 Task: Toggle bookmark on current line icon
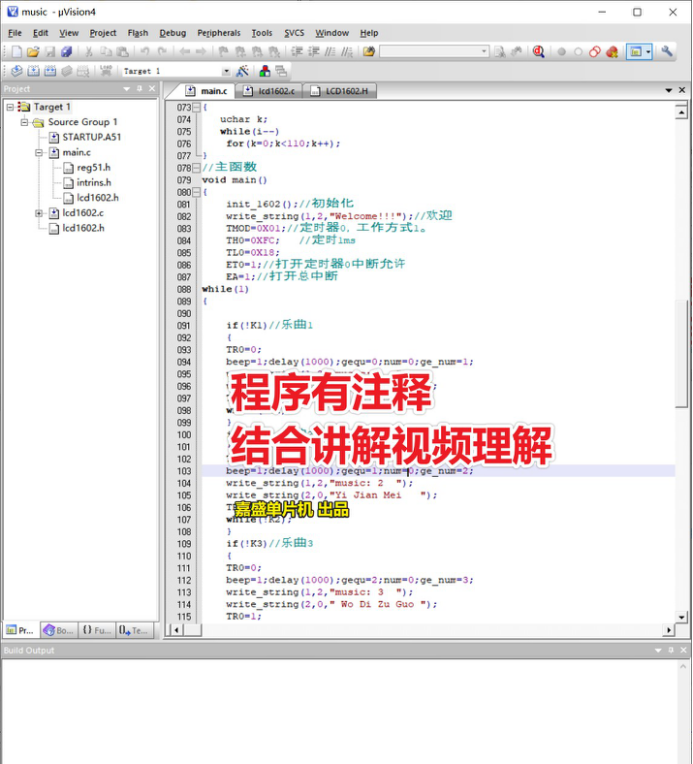223,52
